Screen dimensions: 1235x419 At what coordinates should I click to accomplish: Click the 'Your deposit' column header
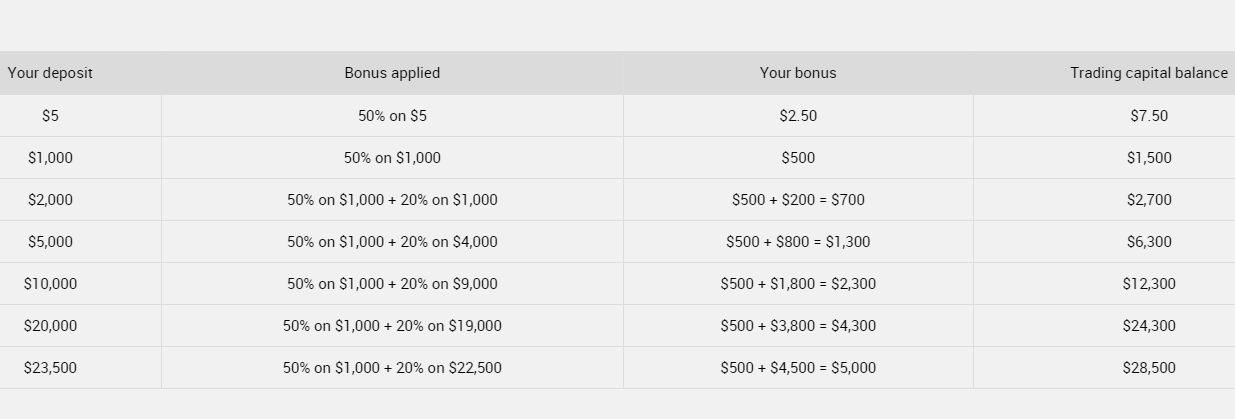coord(50,73)
